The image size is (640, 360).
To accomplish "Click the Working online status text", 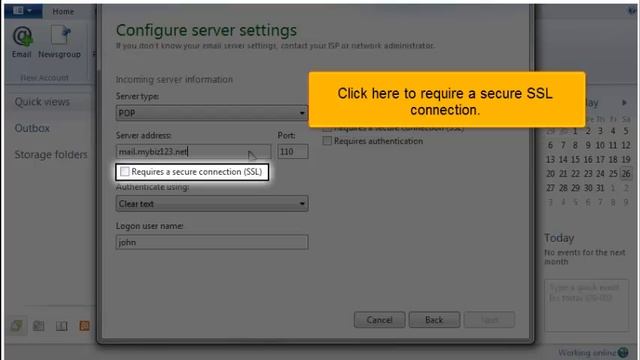I will 587,353.
